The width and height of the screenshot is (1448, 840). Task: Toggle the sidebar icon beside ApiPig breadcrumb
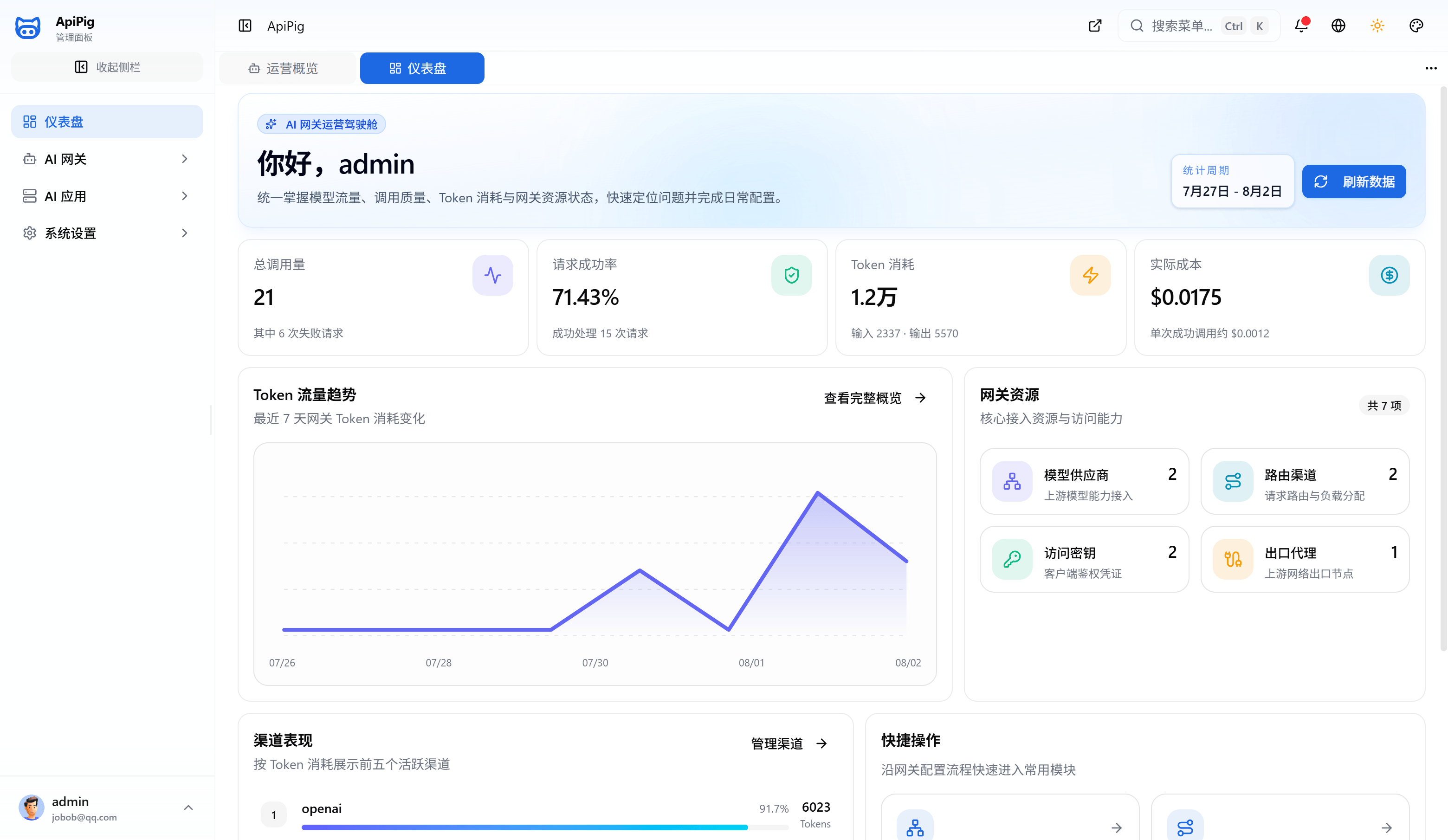coord(245,26)
